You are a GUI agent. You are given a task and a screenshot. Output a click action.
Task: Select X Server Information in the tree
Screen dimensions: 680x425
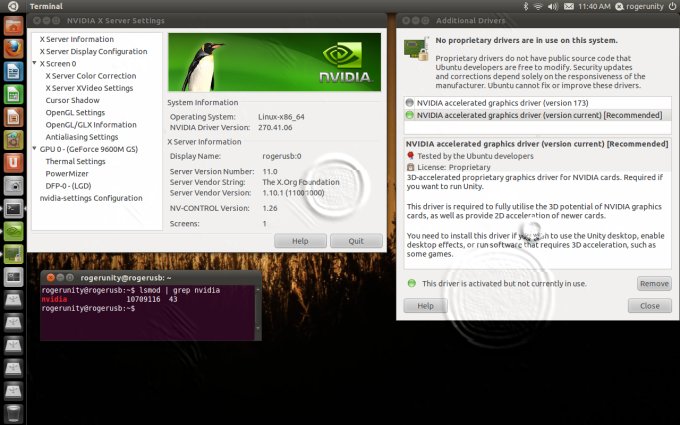(76, 39)
